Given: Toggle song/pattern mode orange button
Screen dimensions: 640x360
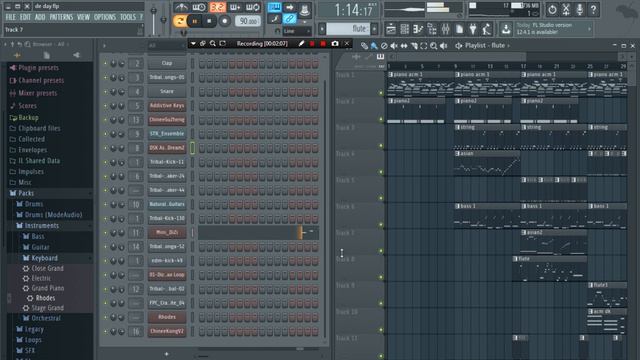Looking at the screenshot, I should (179, 21).
